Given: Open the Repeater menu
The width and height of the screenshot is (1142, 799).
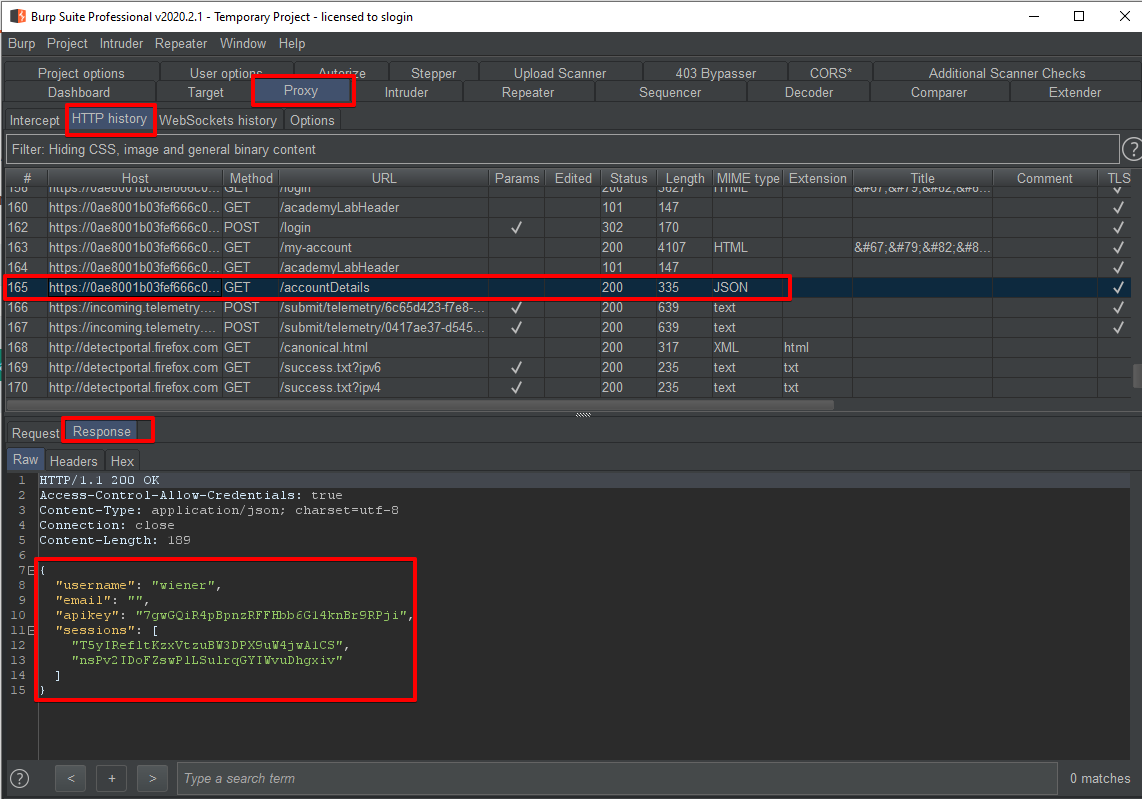Looking at the screenshot, I should coord(181,44).
